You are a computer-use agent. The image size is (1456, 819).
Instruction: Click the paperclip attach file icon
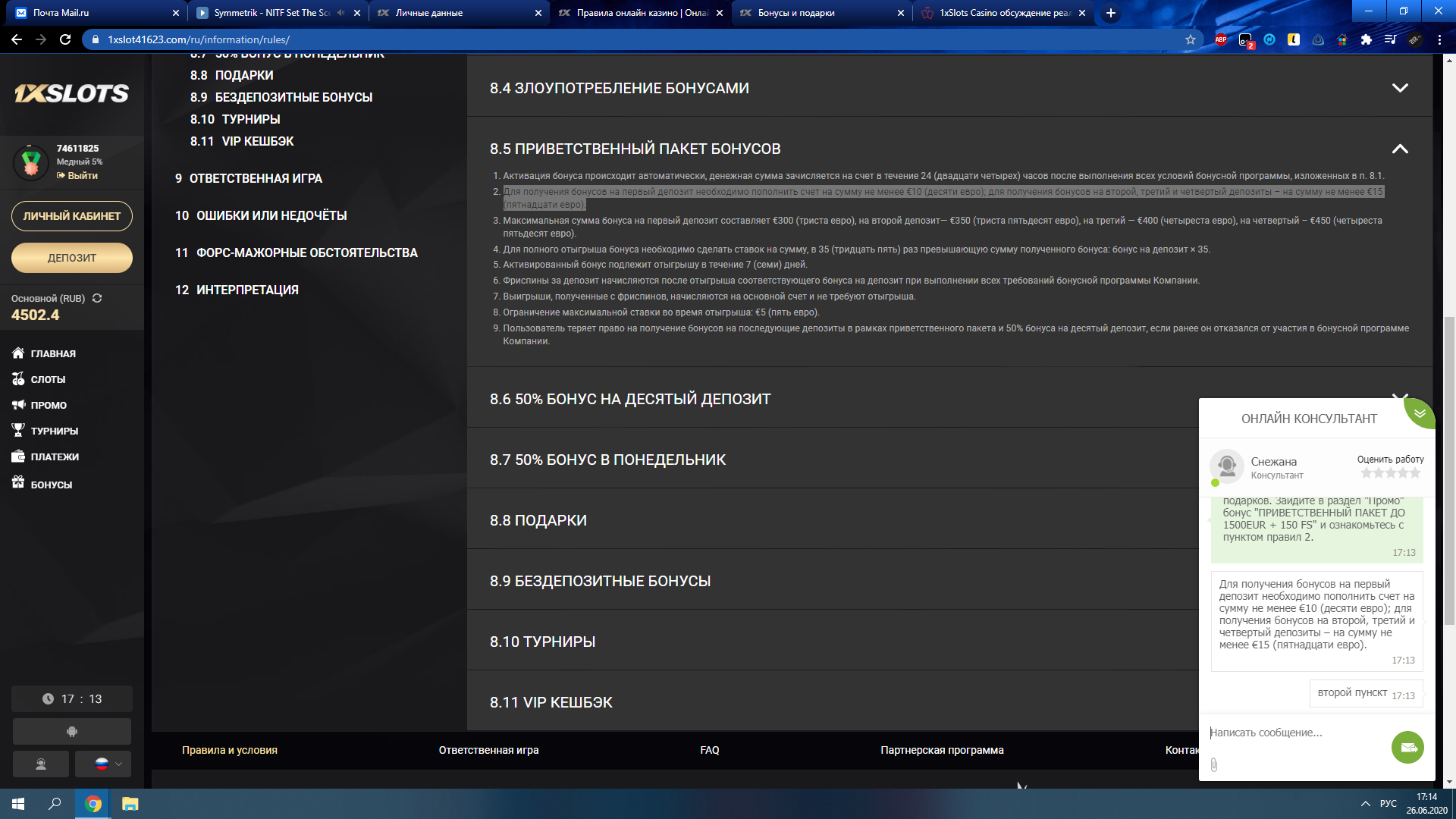point(1214,765)
